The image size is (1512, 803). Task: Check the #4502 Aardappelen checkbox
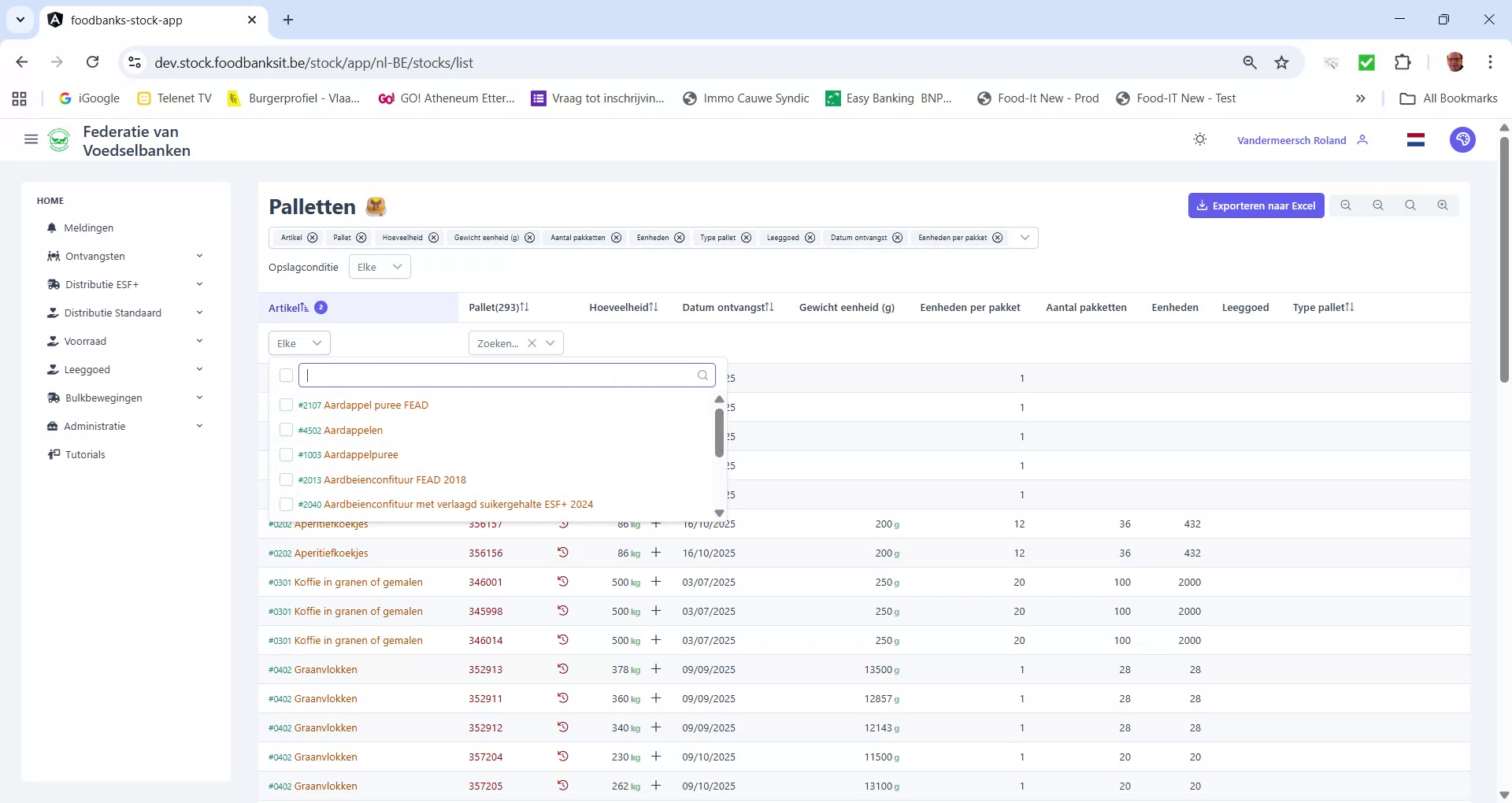(x=286, y=429)
